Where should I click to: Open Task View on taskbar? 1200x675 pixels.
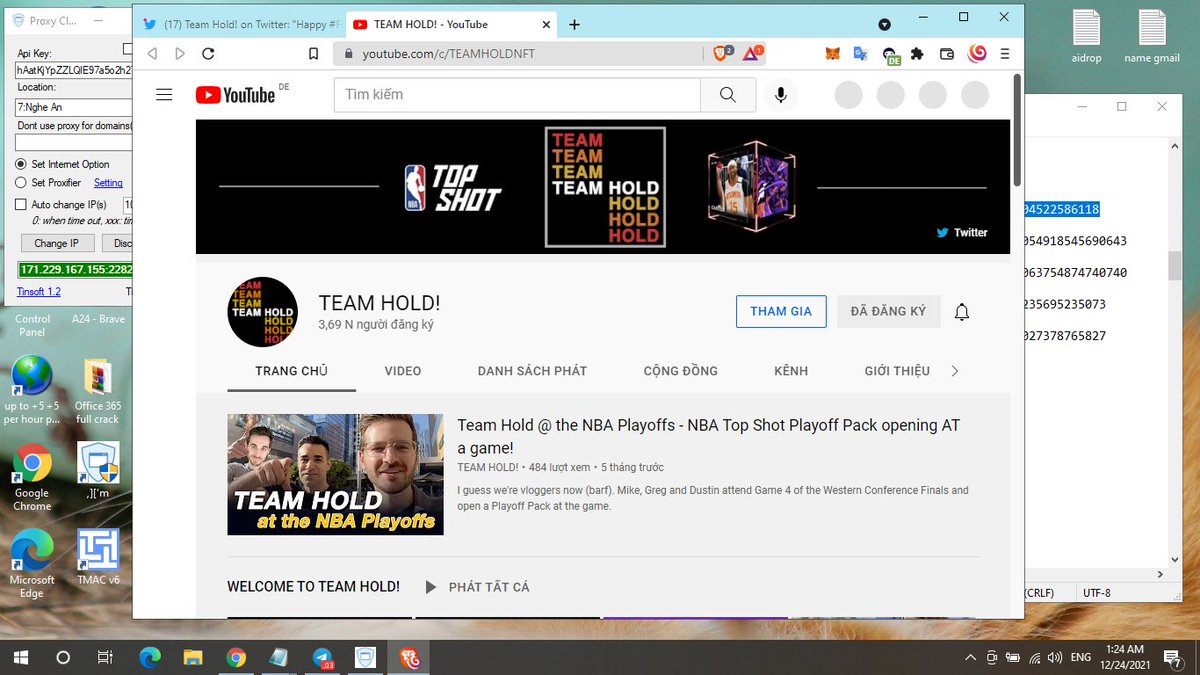point(105,658)
